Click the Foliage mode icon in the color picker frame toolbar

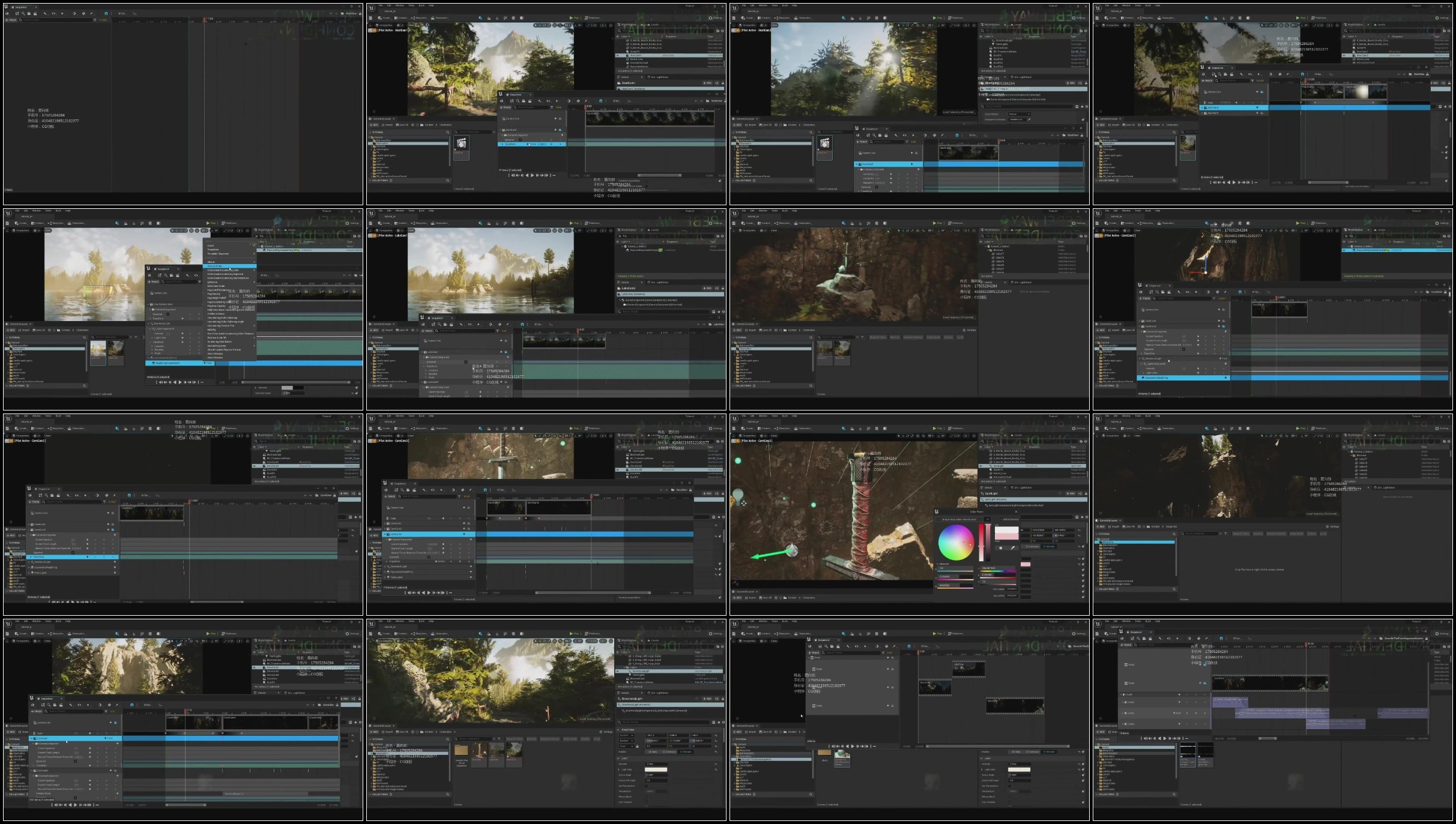[x=860, y=429]
